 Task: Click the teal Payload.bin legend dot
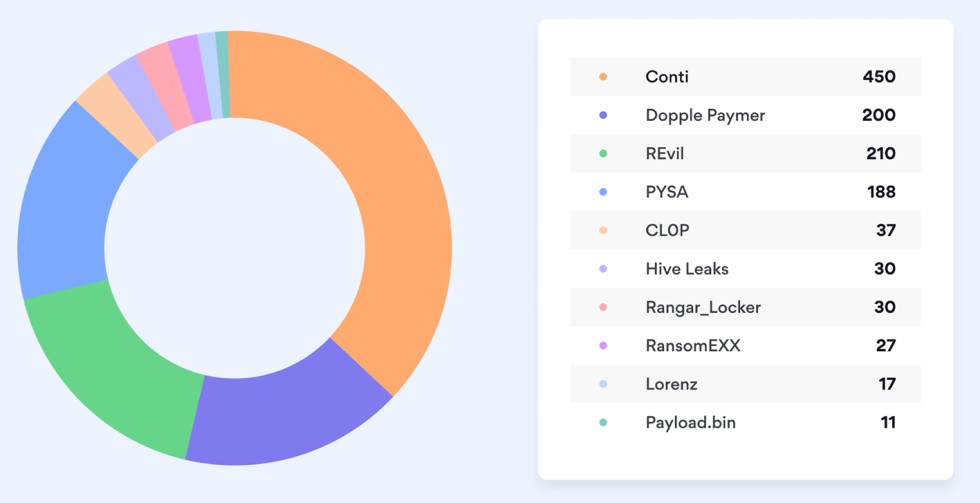(603, 423)
